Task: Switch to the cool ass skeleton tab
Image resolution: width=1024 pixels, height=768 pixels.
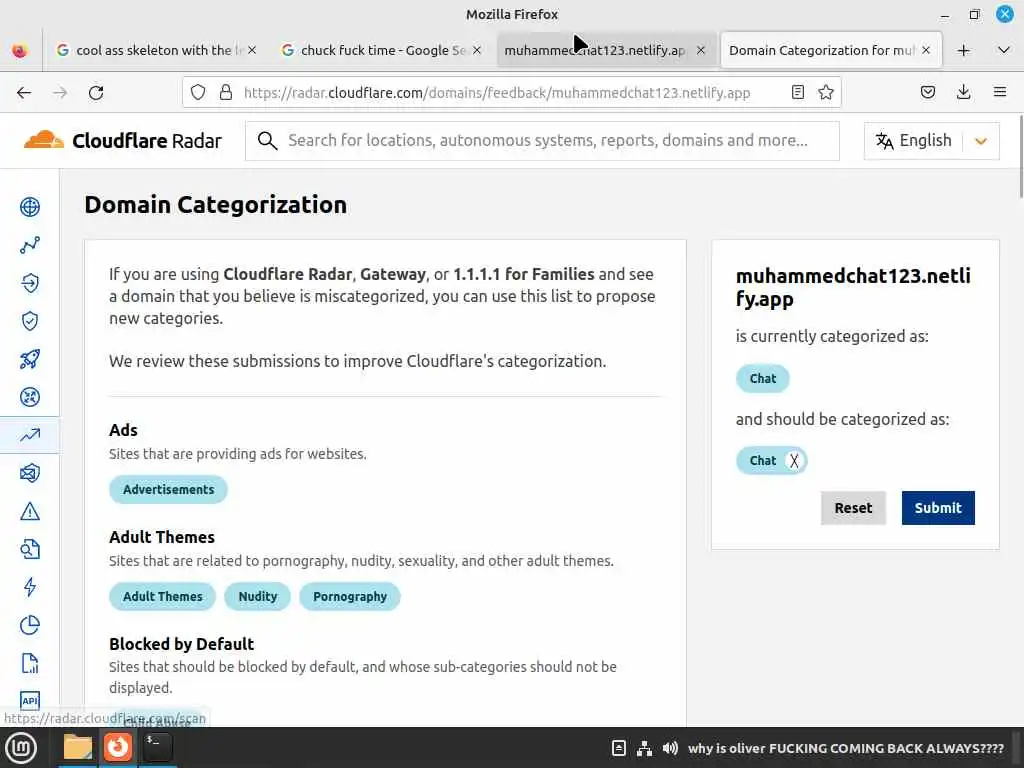Action: [x=157, y=50]
